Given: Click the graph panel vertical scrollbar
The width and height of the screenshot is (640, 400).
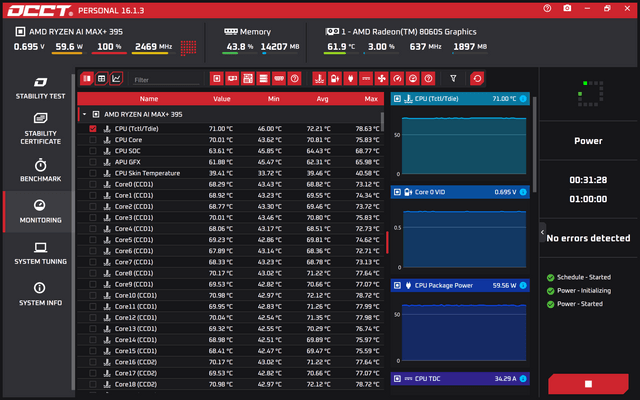Looking at the screenshot, I should [x=535, y=145].
